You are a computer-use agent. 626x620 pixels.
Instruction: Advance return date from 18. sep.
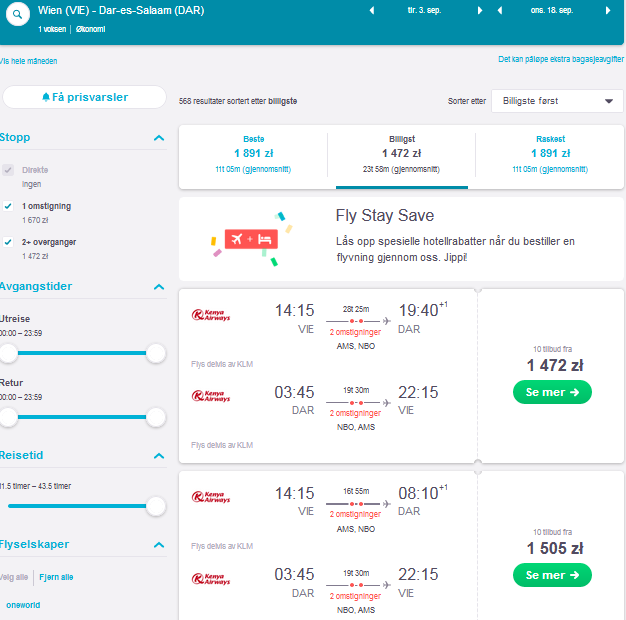click(x=608, y=10)
